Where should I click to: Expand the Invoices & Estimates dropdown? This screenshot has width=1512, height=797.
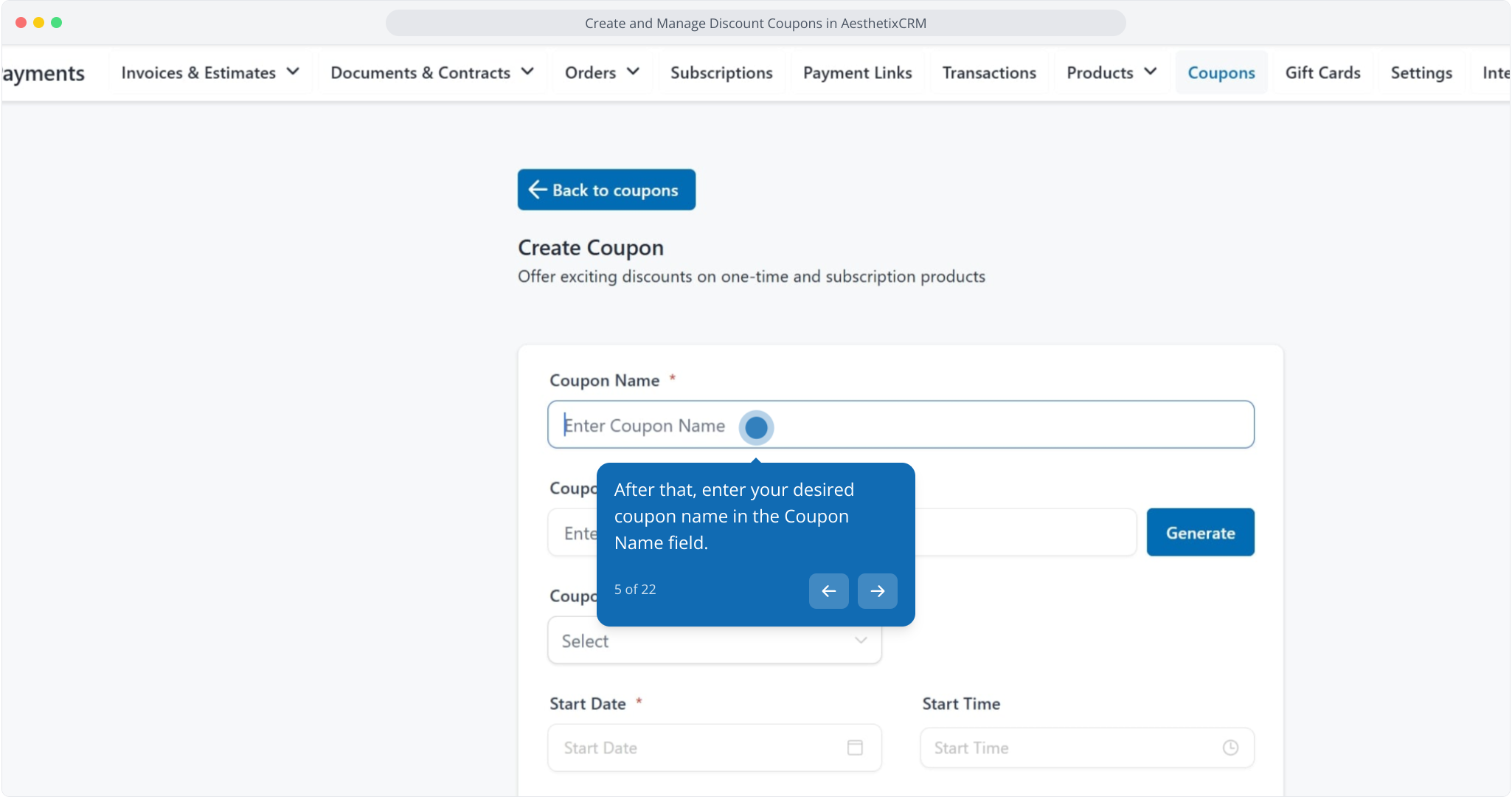(x=210, y=72)
